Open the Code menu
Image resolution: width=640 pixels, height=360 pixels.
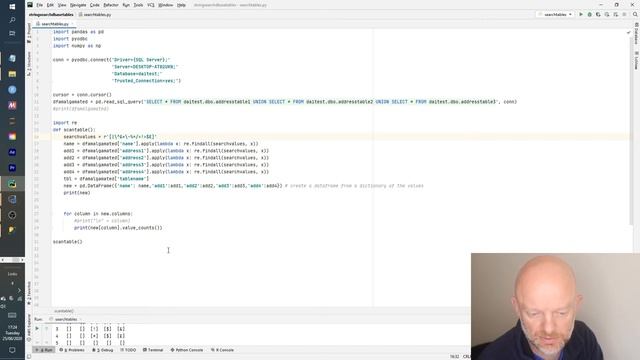tap(95, 5)
